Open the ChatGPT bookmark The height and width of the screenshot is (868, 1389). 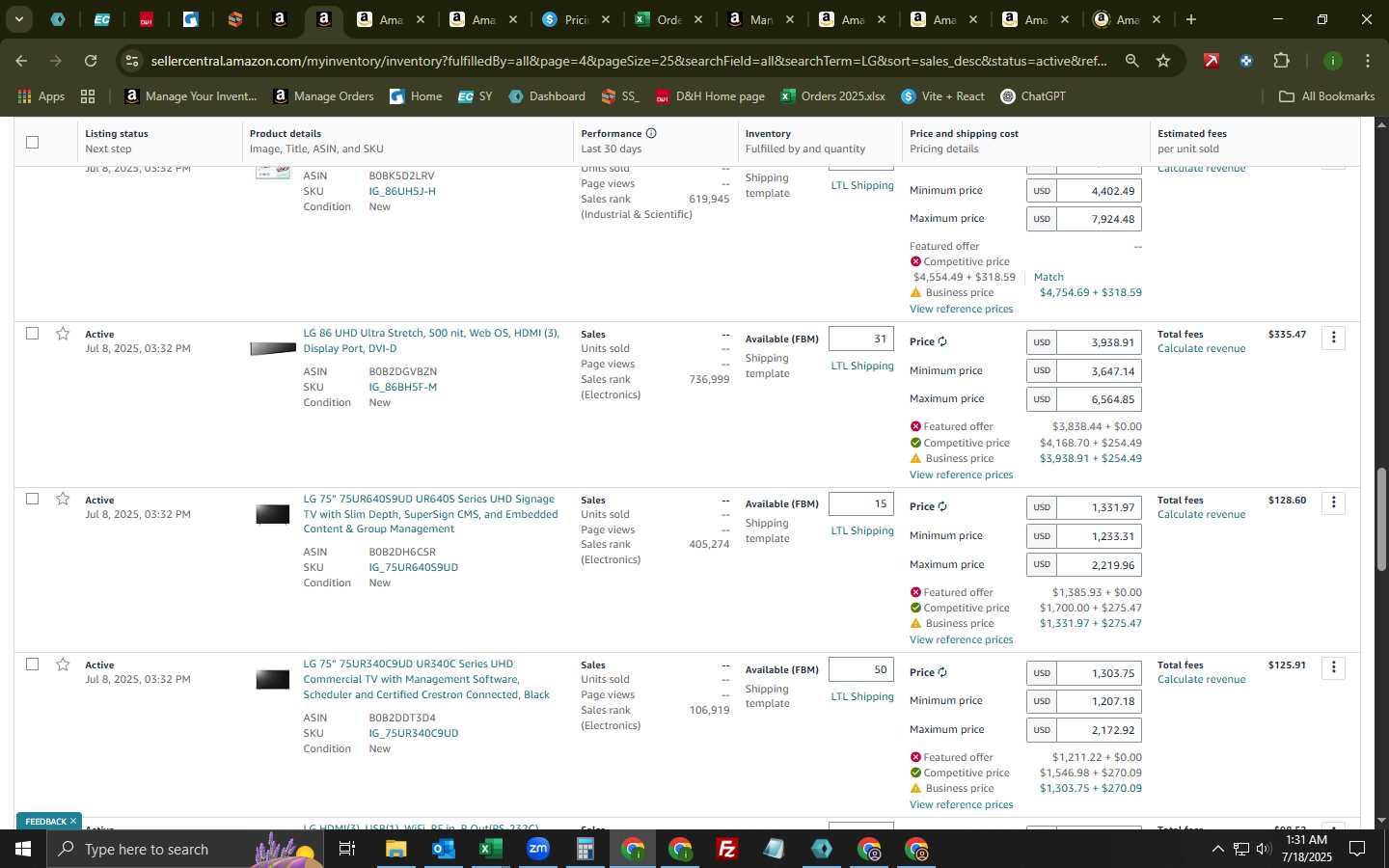coord(1033,96)
